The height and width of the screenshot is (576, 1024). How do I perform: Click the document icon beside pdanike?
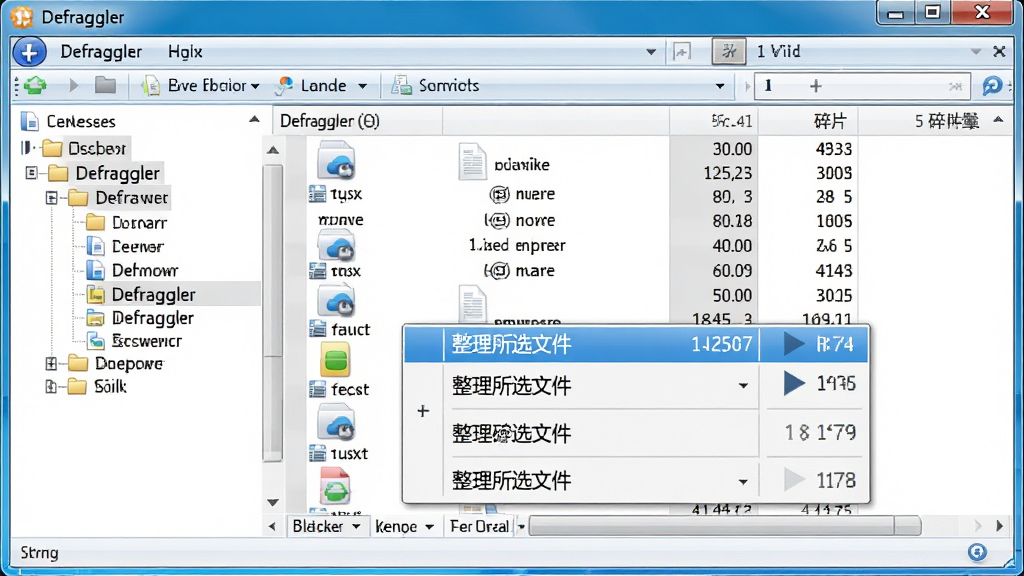tap(472, 161)
